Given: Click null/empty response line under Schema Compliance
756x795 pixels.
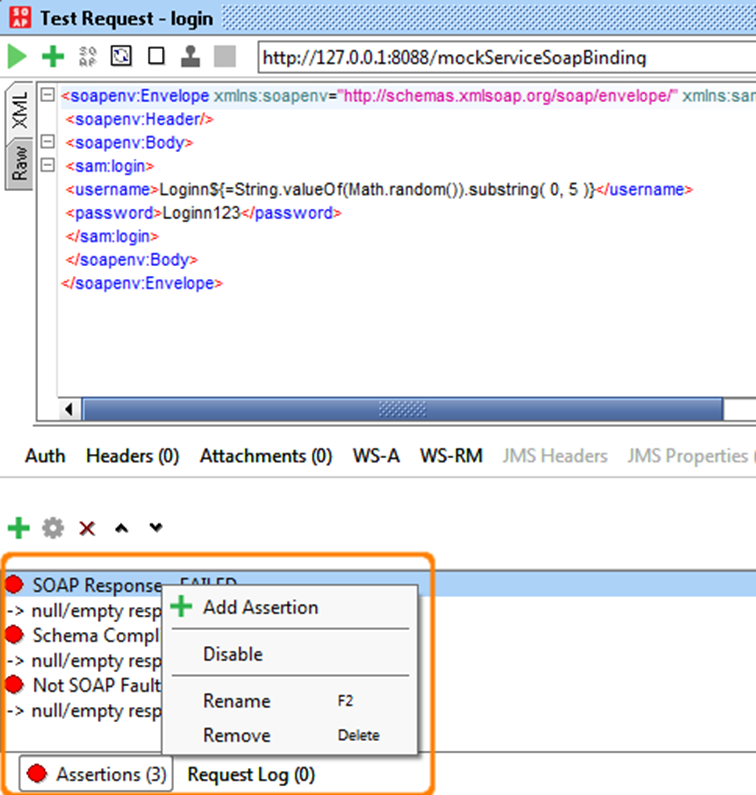Looking at the screenshot, I should (x=84, y=661).
